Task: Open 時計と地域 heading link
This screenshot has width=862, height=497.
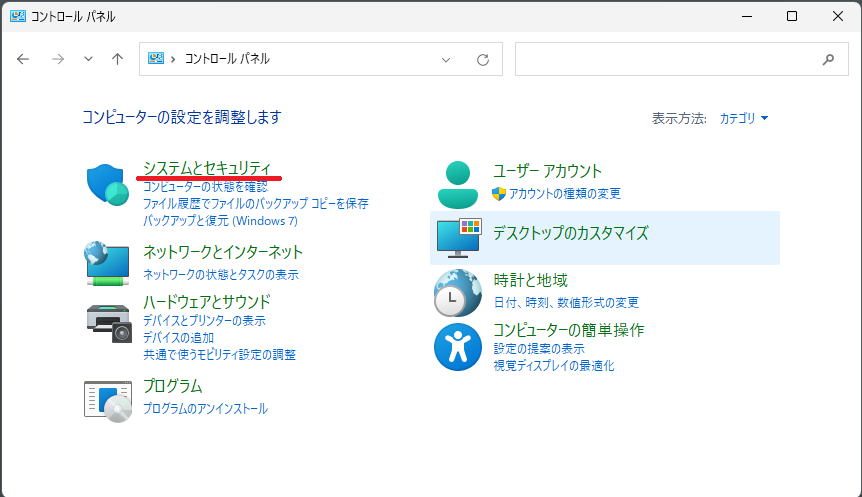Action: pyautogui.click(x=531, y=280)
